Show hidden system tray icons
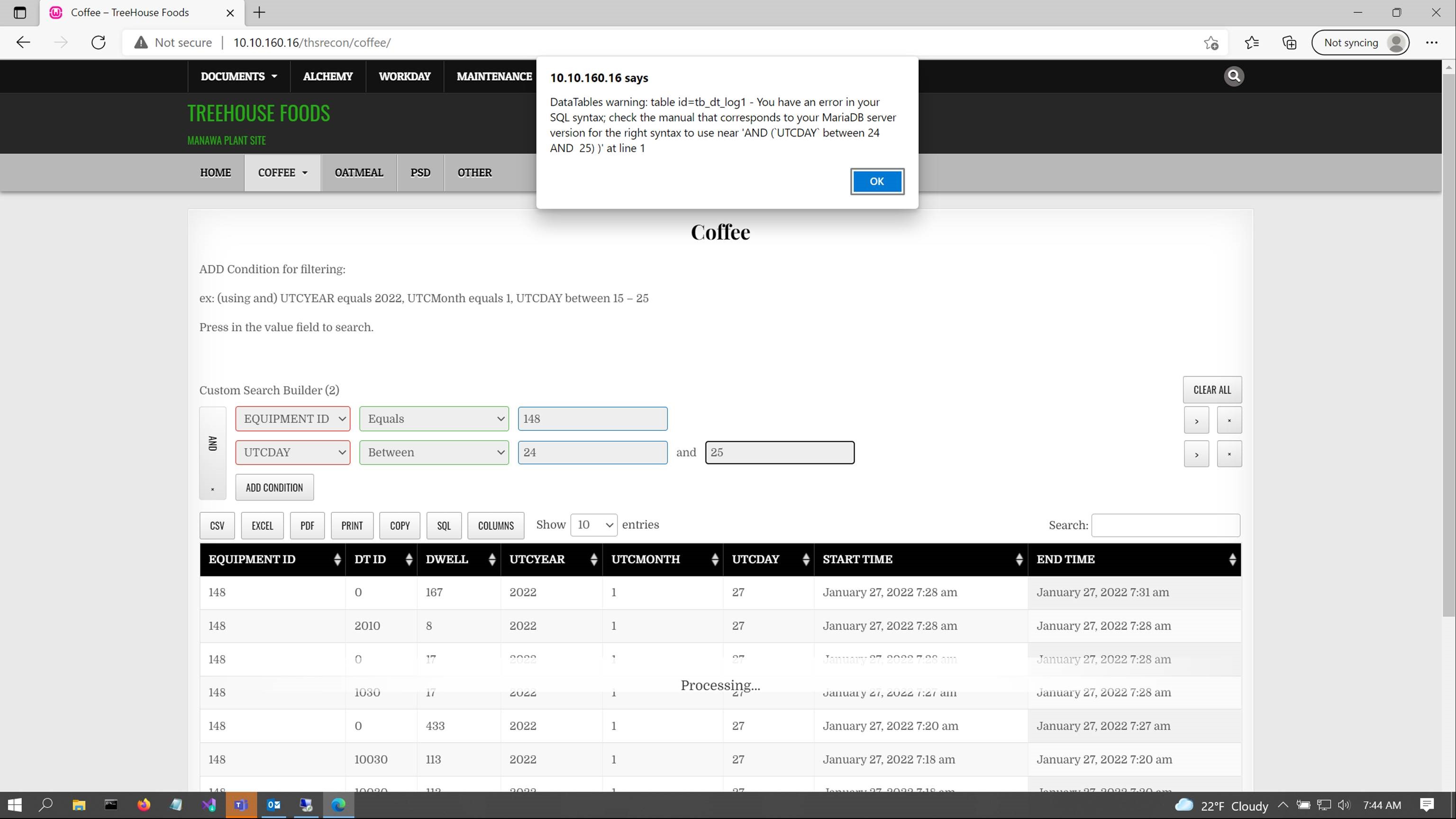This screenshot has width=1456, height=819. click(x=1283, y=805)
